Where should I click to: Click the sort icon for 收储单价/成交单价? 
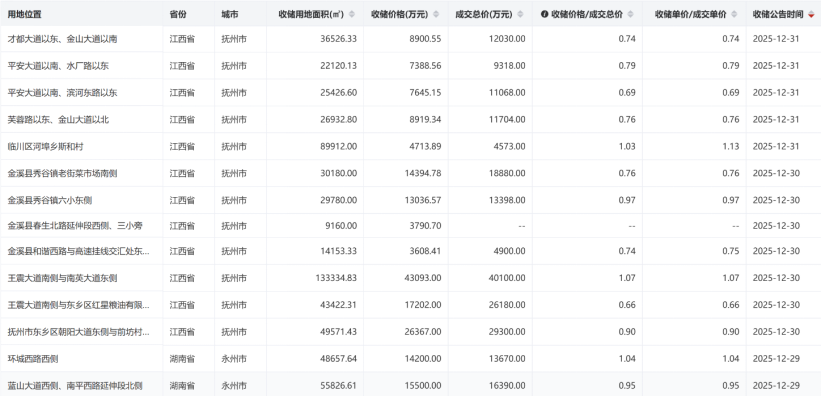coord(734,15)
